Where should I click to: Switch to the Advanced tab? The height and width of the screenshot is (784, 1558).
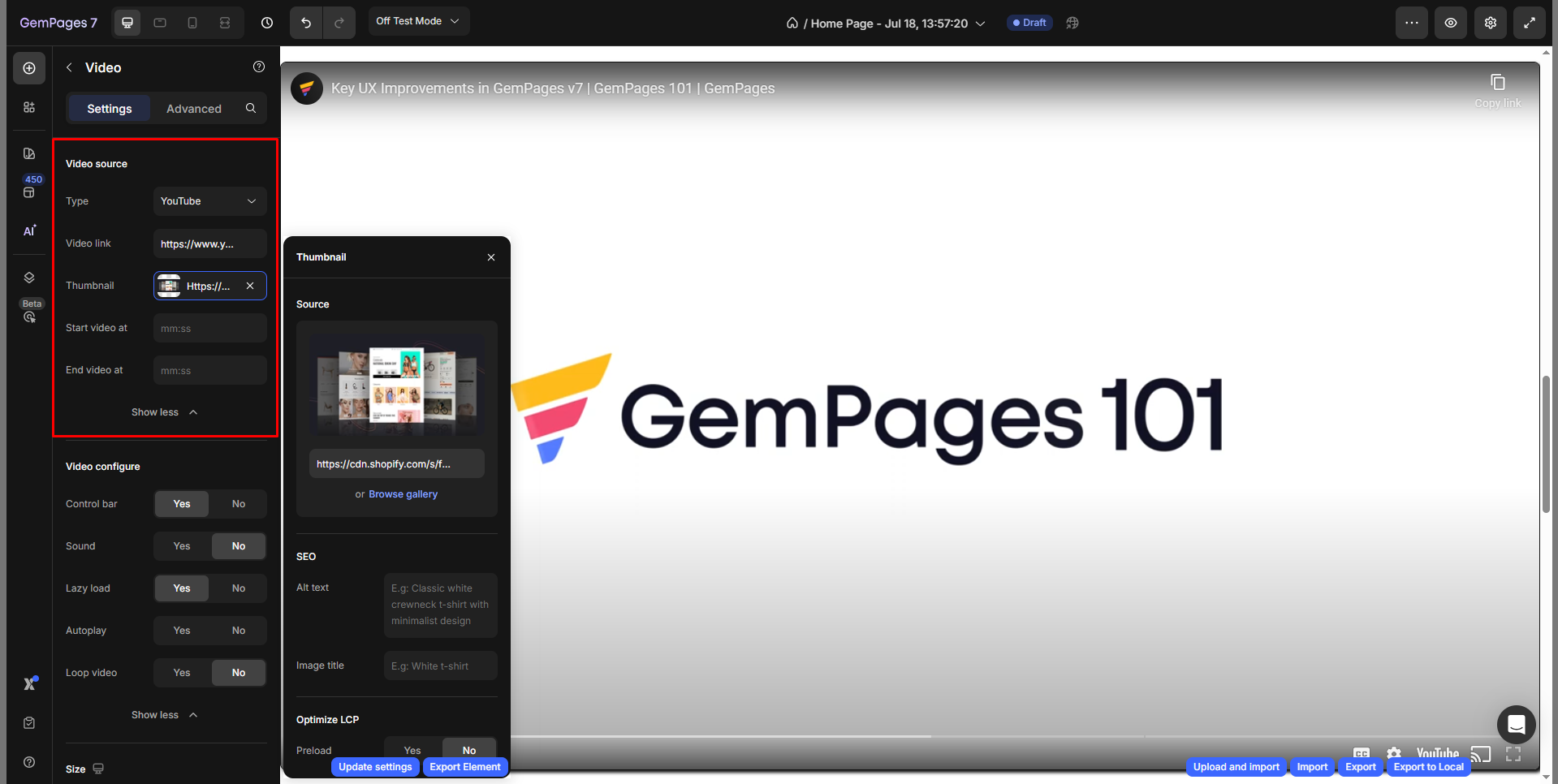(x=194, y=109)
